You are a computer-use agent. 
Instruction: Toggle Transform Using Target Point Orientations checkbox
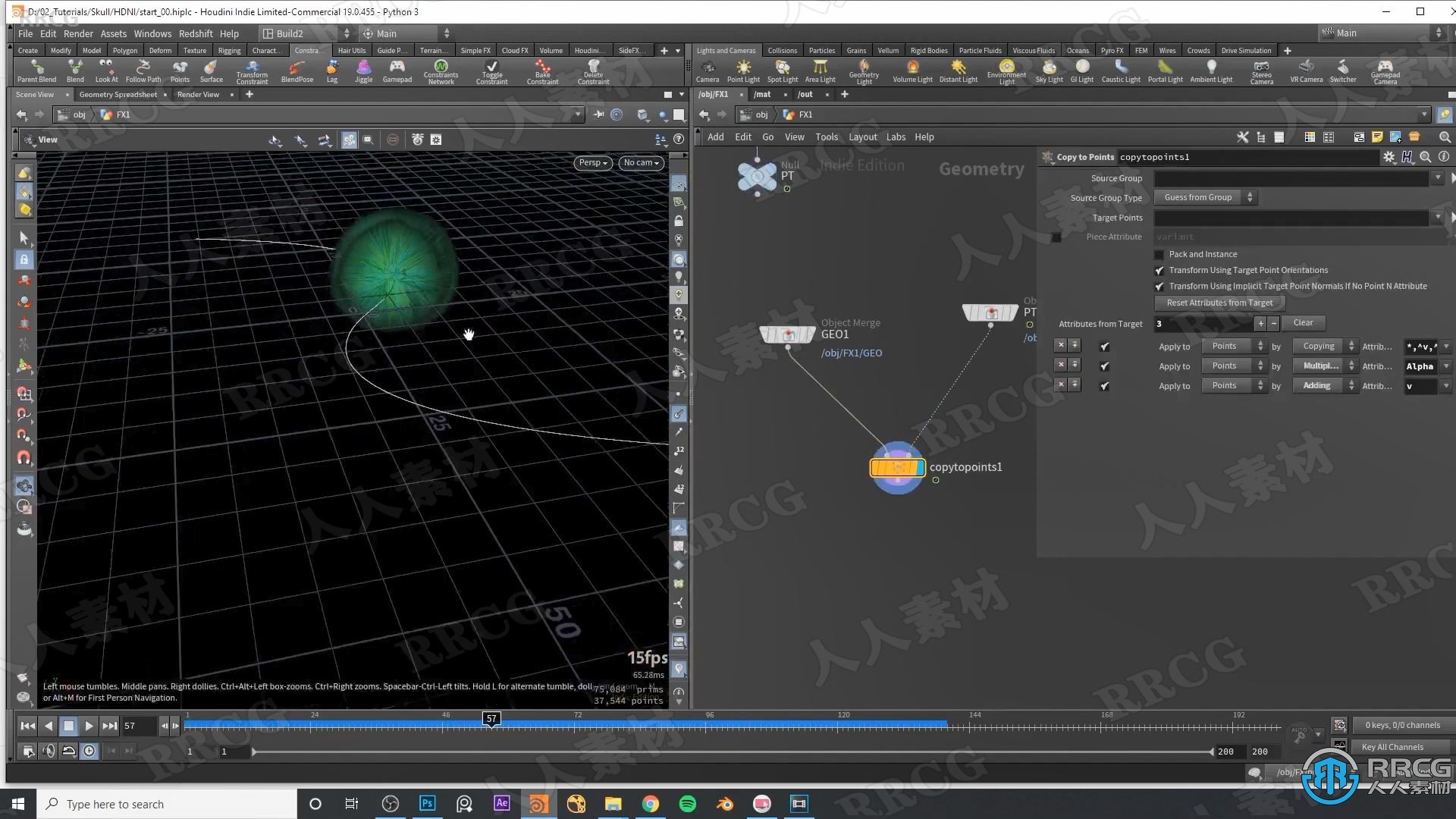[x=1159, y=270]
